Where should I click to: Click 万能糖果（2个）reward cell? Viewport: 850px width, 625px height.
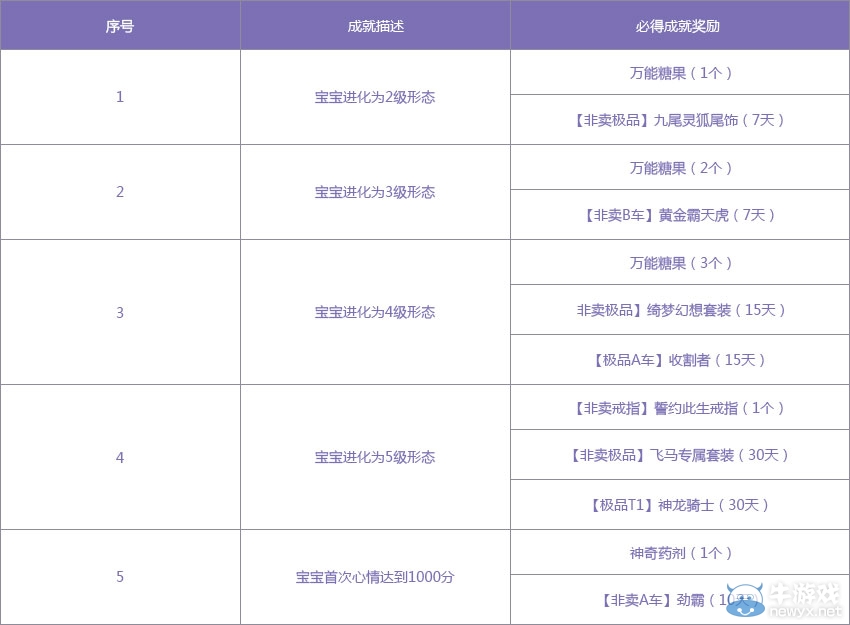pyautogui.click(x=679, y=168)
